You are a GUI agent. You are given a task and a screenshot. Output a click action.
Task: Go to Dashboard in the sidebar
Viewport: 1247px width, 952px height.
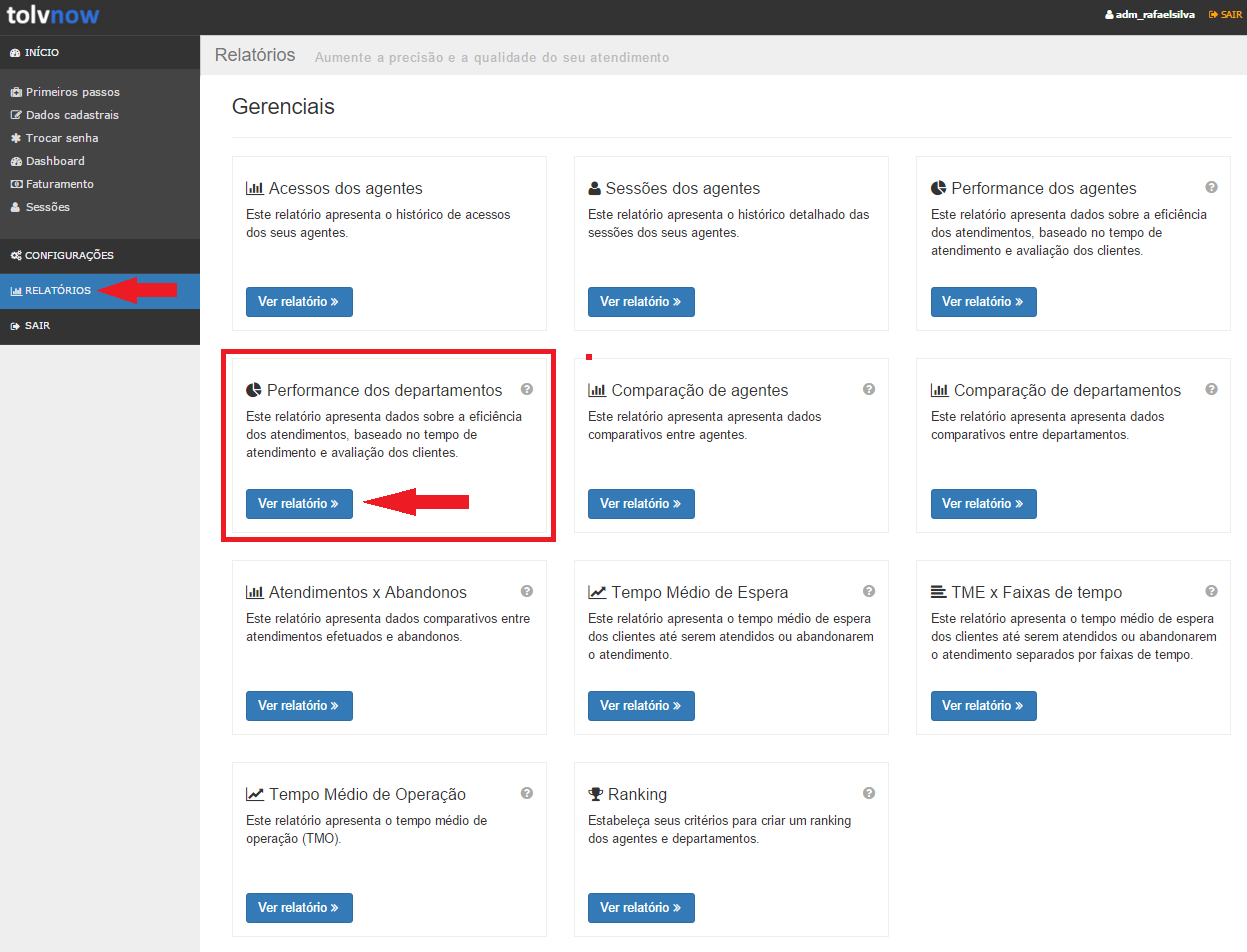click(x=55, y=161)
